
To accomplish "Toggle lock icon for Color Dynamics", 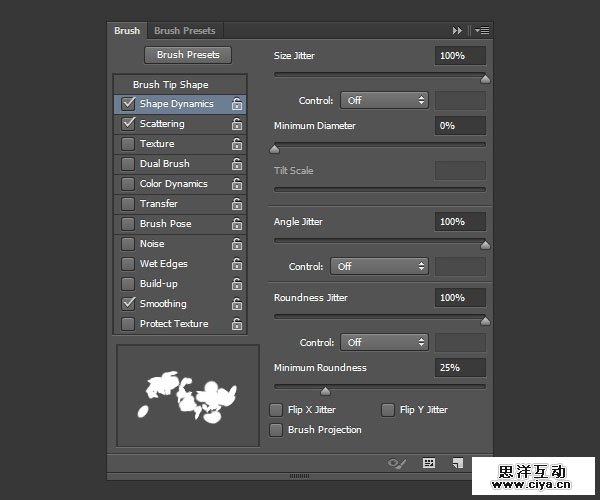I will (237, 184).
